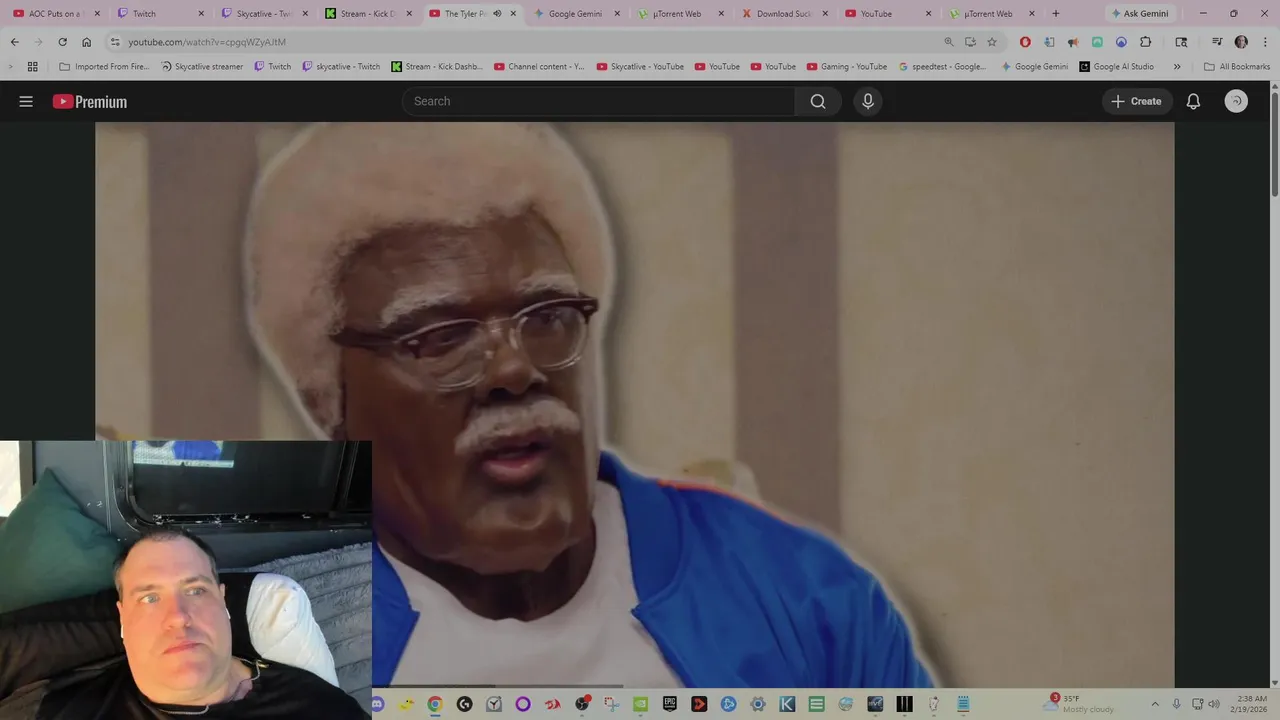The height and width of the screenshot is (720, 1280).
Task: Expand the hidden bookmarks chevron
Action: 1177,67
